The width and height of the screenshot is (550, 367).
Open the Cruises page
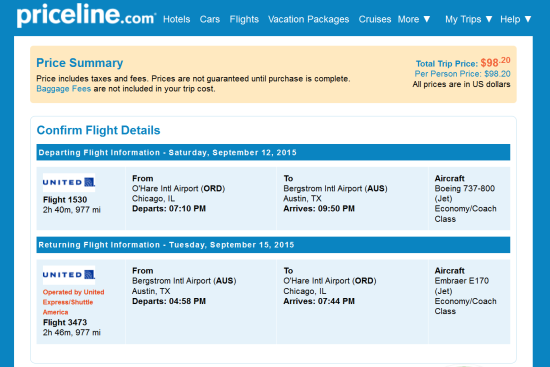[x=375, y=19]
